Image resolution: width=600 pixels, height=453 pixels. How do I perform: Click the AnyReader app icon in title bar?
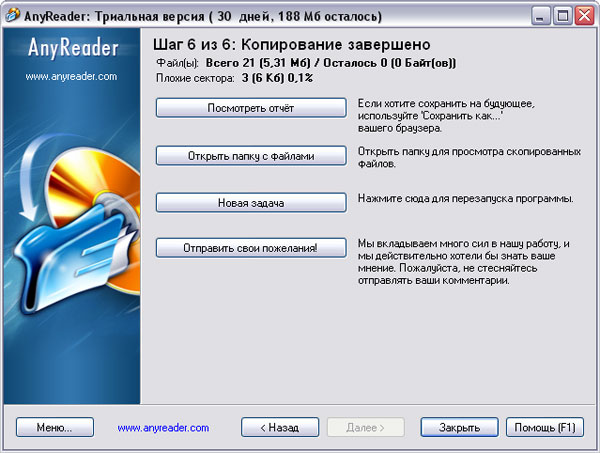[12, 16]
